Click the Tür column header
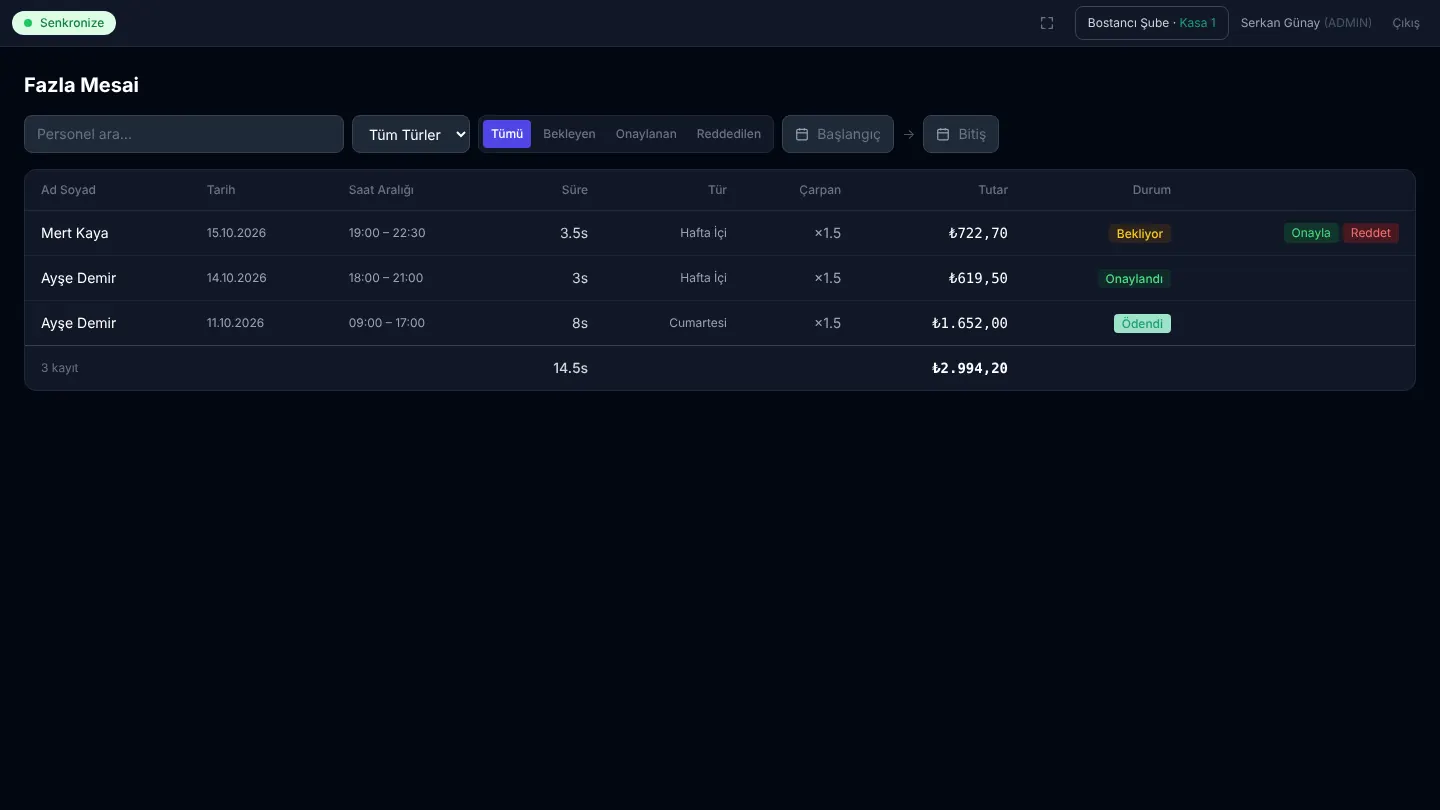Screen dimensions: 1440x810 [x=718, y=190]
